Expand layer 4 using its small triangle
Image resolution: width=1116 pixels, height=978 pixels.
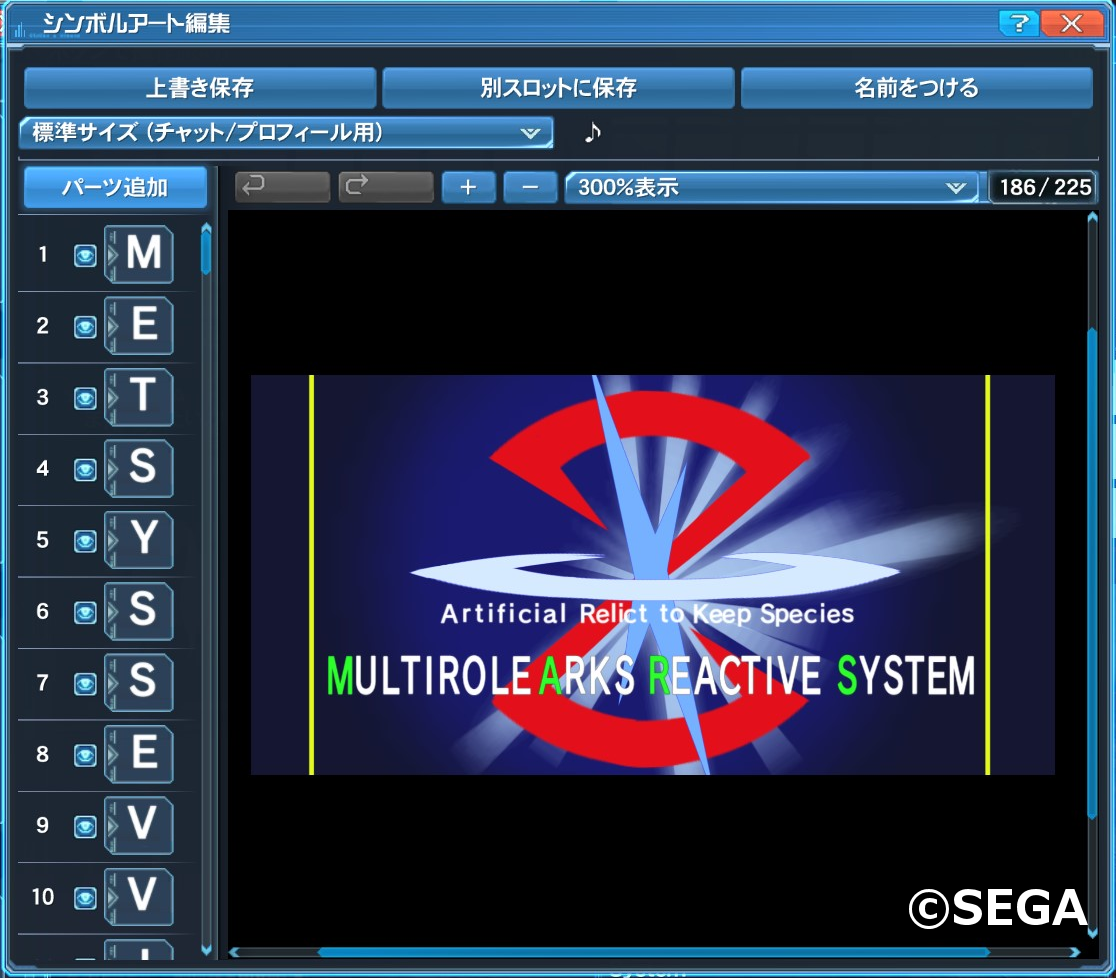click(x=111, y=468)
